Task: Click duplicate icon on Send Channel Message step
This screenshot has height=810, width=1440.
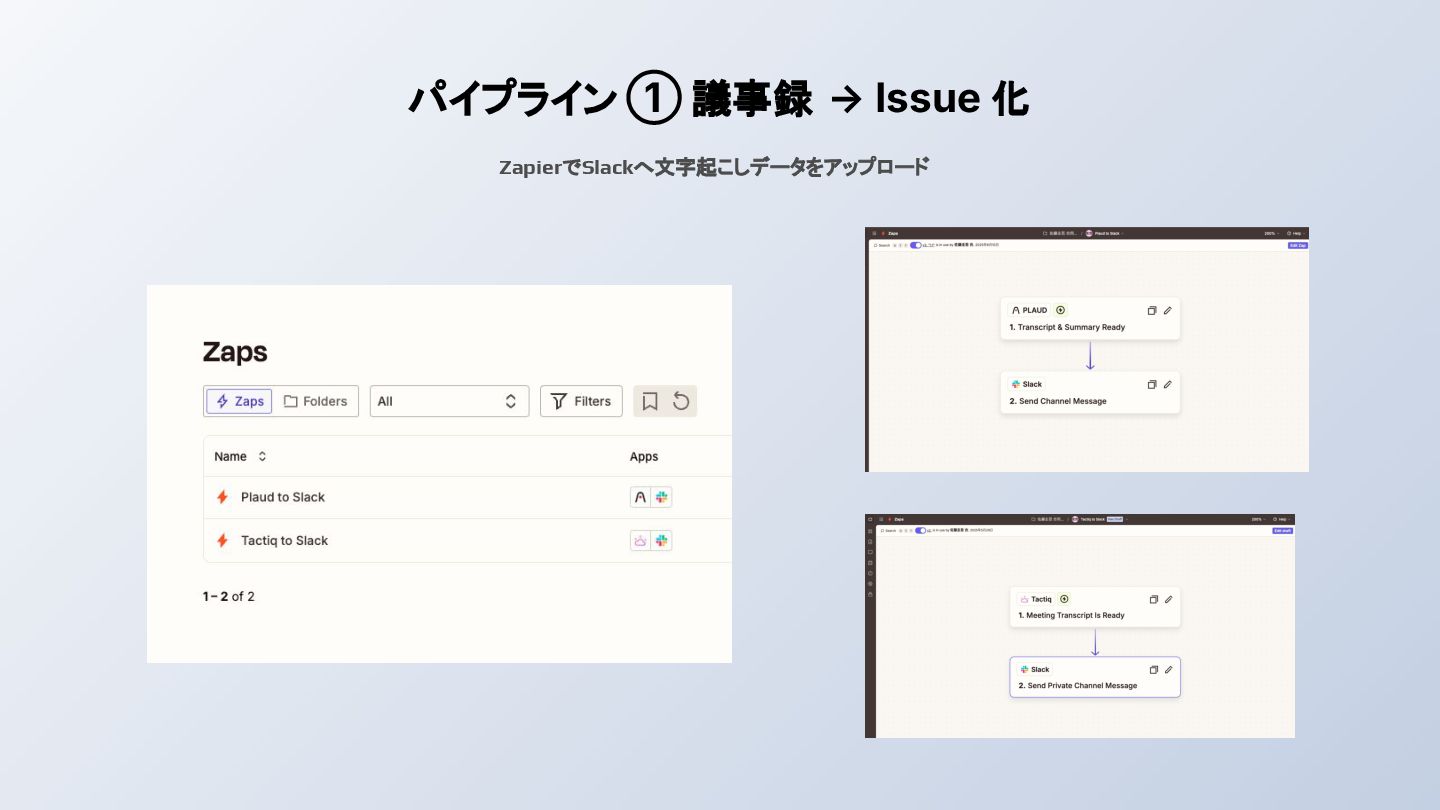Action: click(x=1152, y=384)
